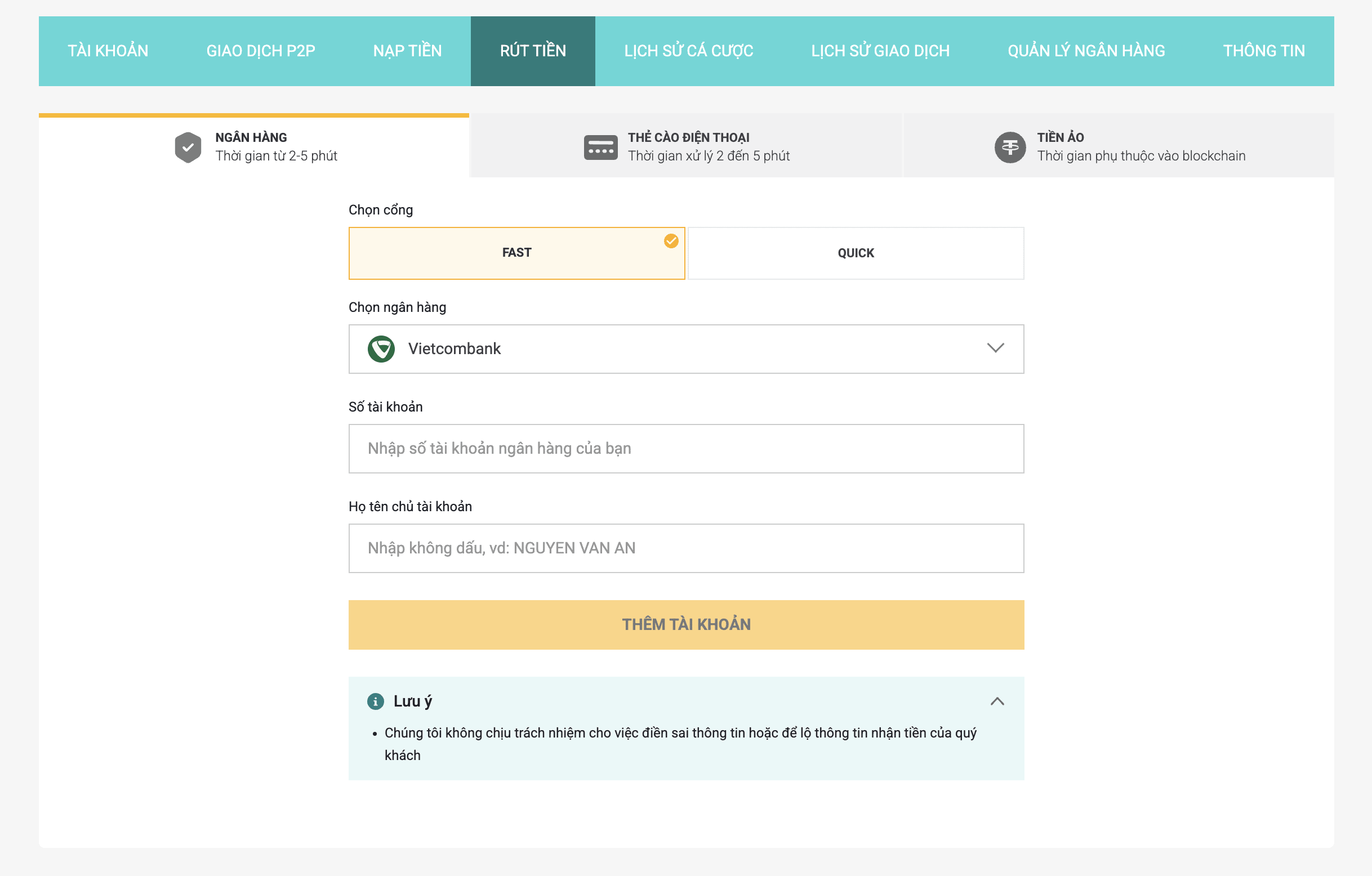This screenshot has height=876, width=1372.
Task: Click the Chọn cổng label
Action: pos(381,209)
